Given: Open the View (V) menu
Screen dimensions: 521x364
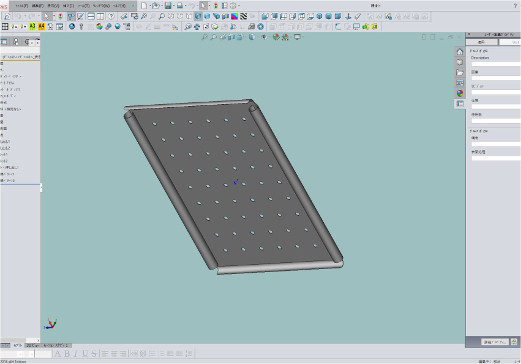Looking at the screenshot, I should click(x=53, y=6).
